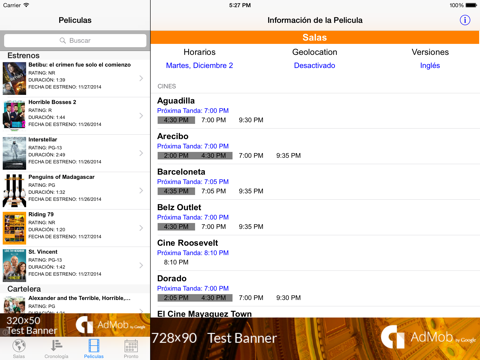Open Arecibo cinema name
This screenshot has width=480, height=360.
click(x=173, y=136)
